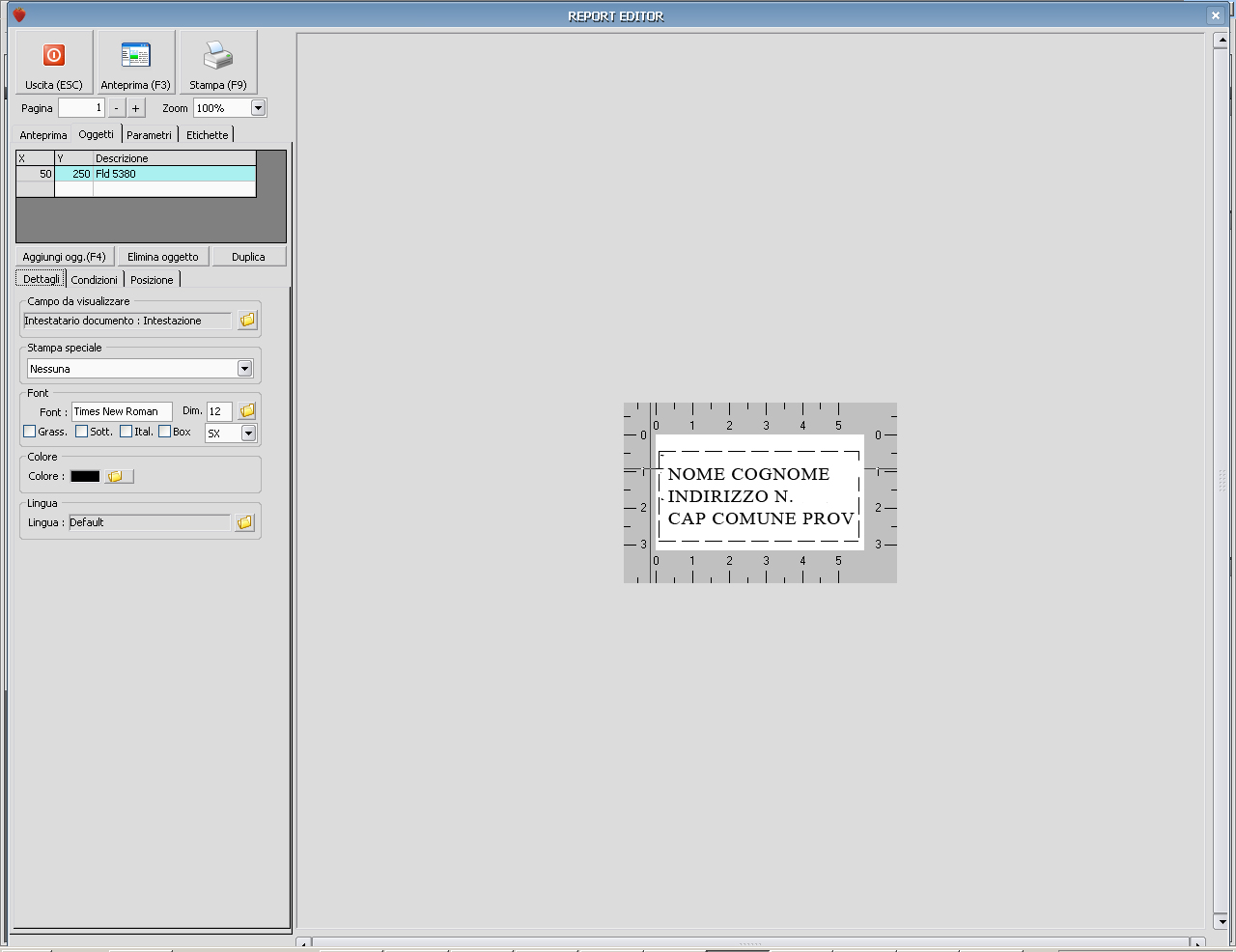Switch to the Etichette tab
This screenshot has width=1236, height=952.
click(x=208, y=135)
